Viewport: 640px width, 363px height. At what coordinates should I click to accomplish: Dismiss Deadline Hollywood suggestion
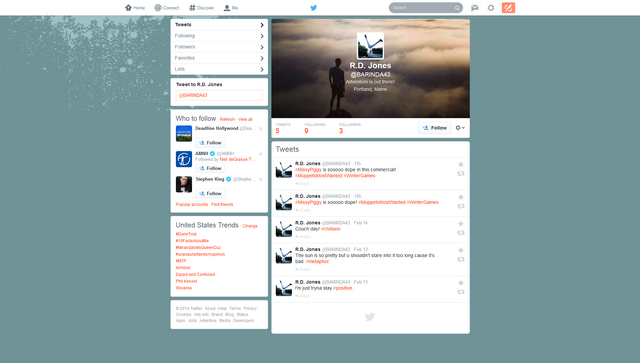tap(260, 129)
